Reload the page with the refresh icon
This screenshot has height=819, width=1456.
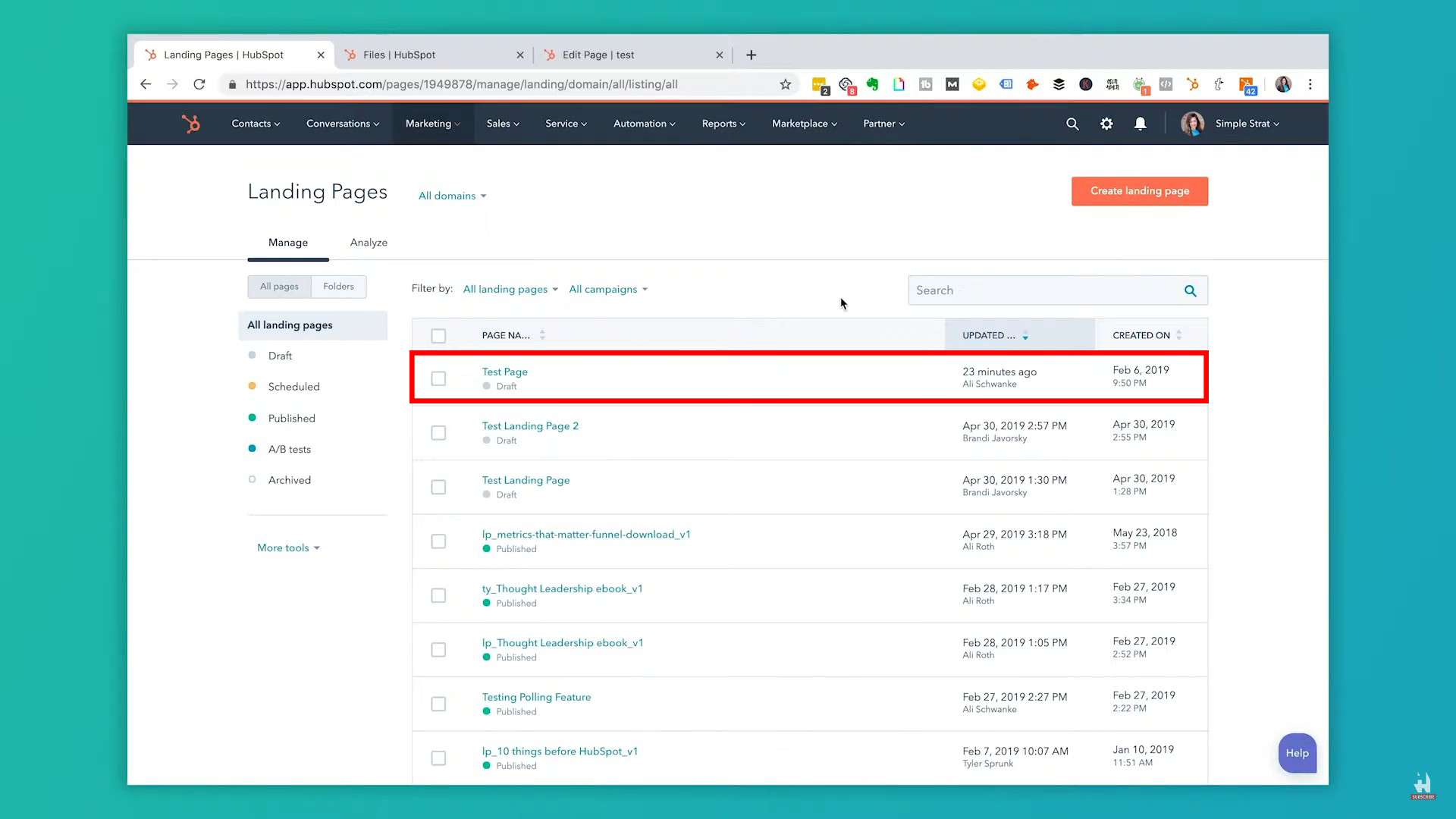point(199,84)
